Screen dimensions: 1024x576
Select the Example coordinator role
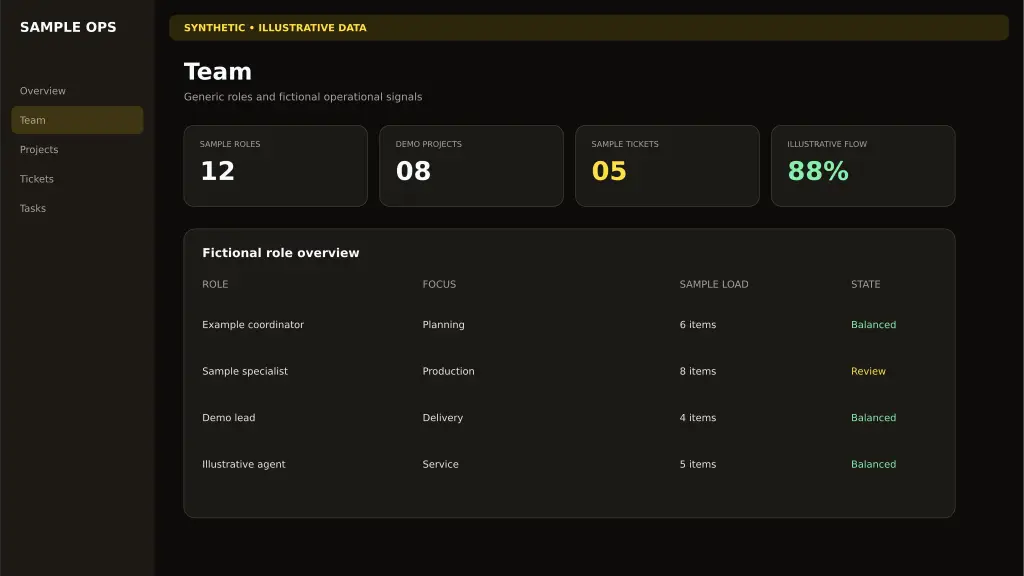(x=253, y=325)
